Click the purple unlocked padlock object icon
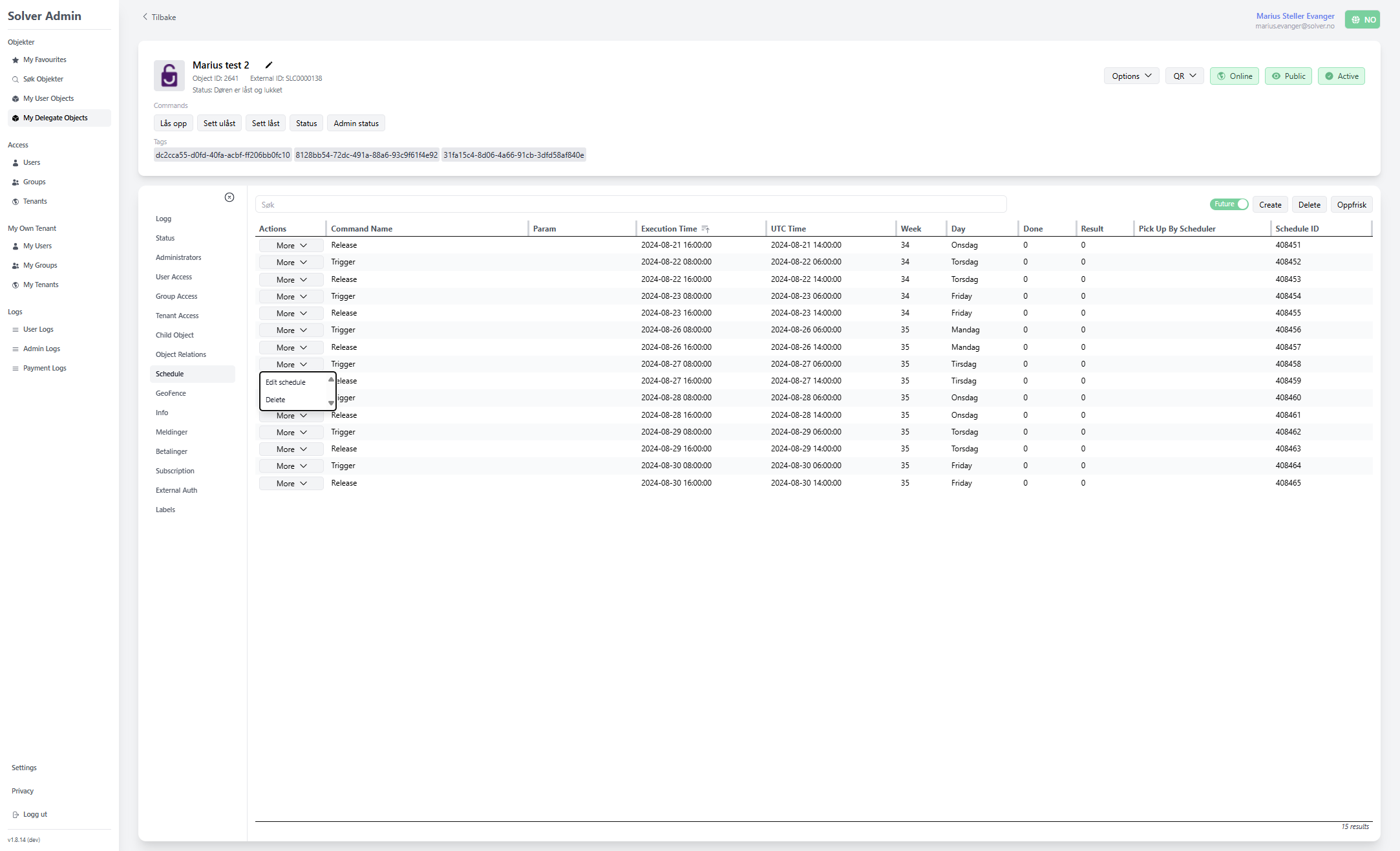Viewport: 1400px width, 851px height. (x=169, y=76)
